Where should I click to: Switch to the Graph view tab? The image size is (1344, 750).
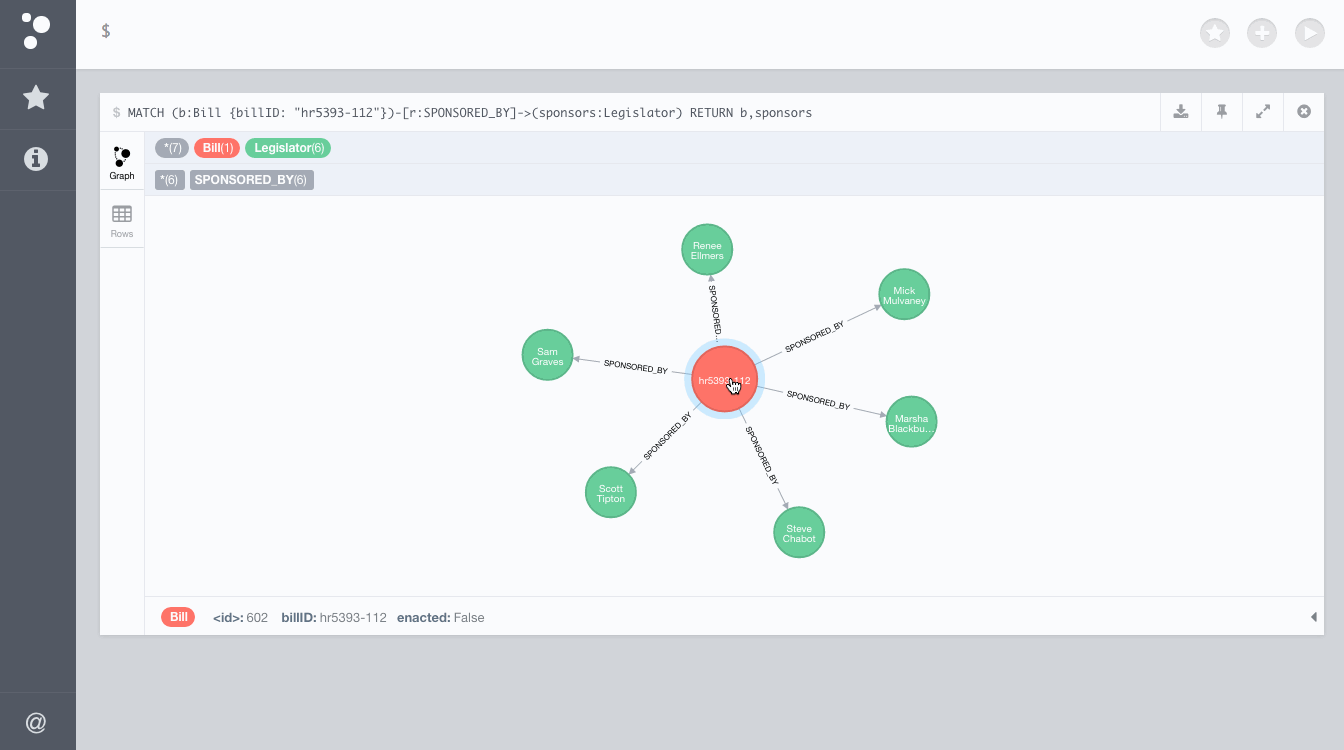tap(122, 163)
